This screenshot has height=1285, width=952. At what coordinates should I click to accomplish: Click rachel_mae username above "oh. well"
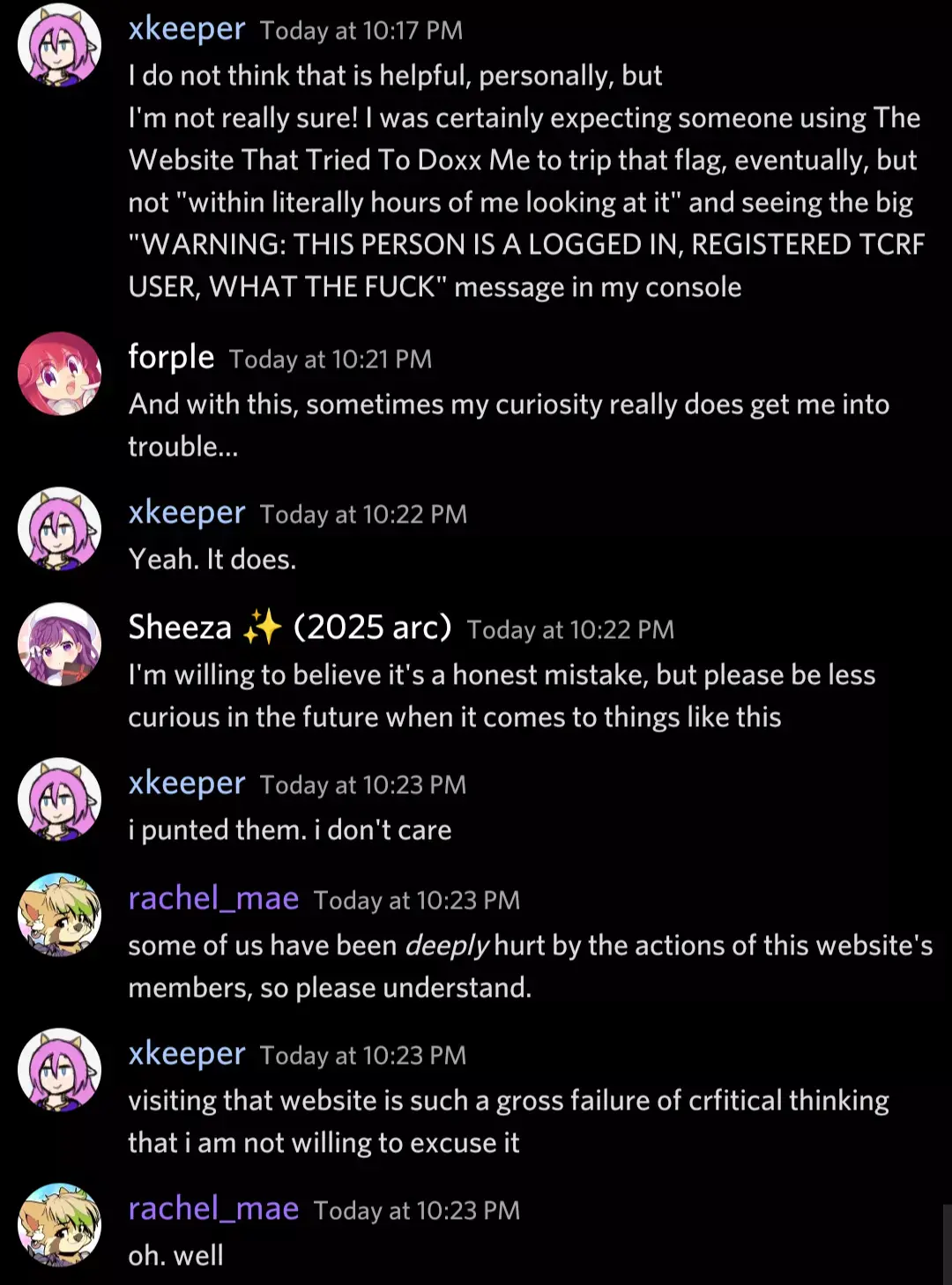click(213, 1208)
